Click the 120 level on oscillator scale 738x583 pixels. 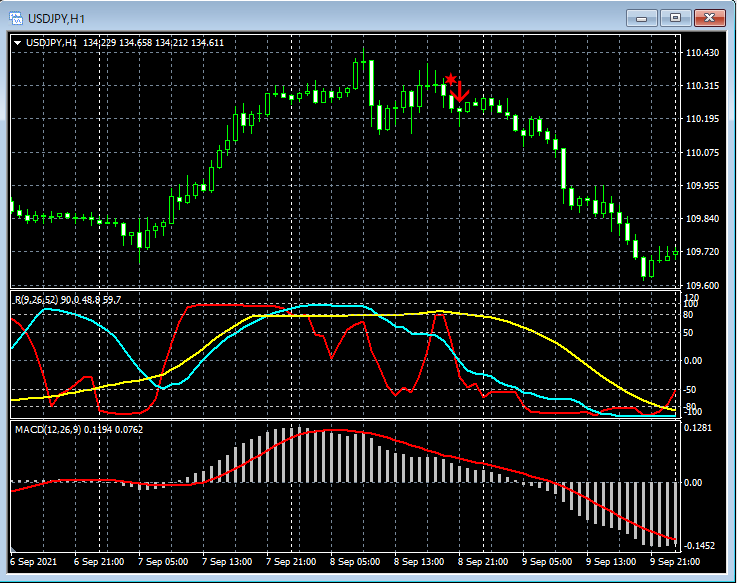[x=690, y=298]
